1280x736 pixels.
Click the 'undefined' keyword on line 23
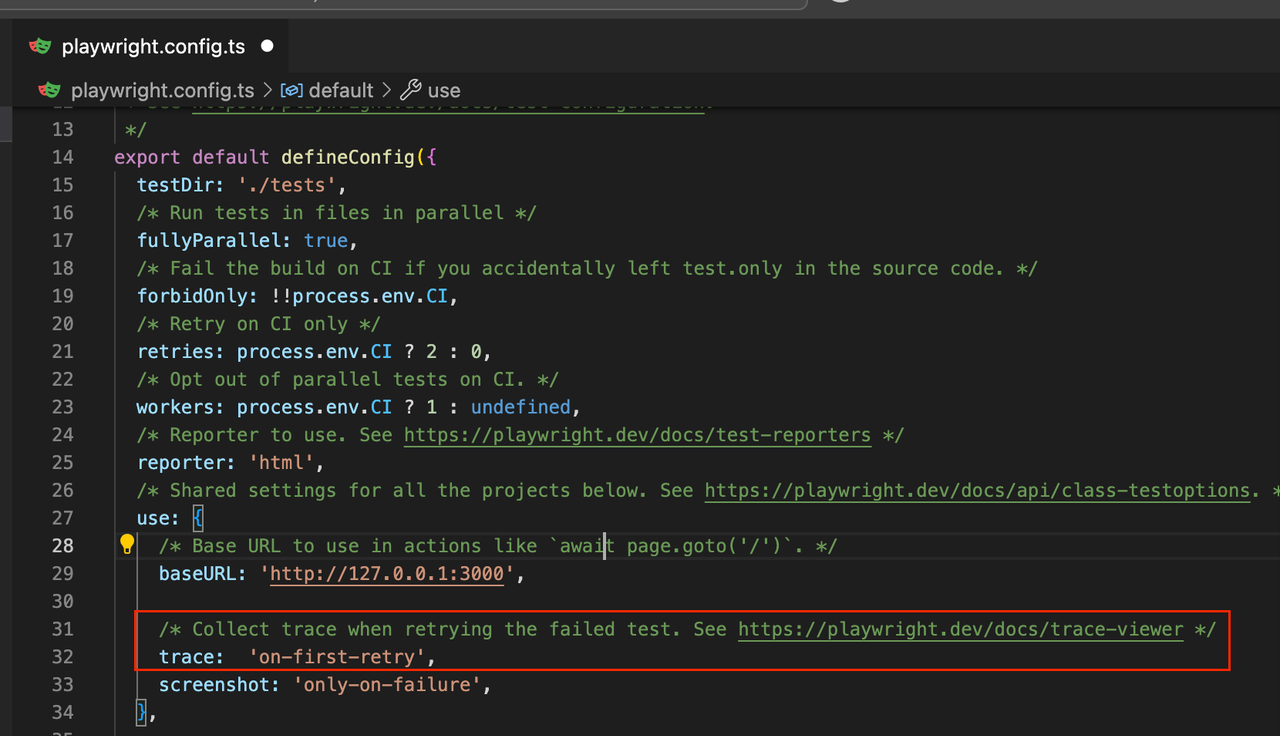[x=520, y=407]
